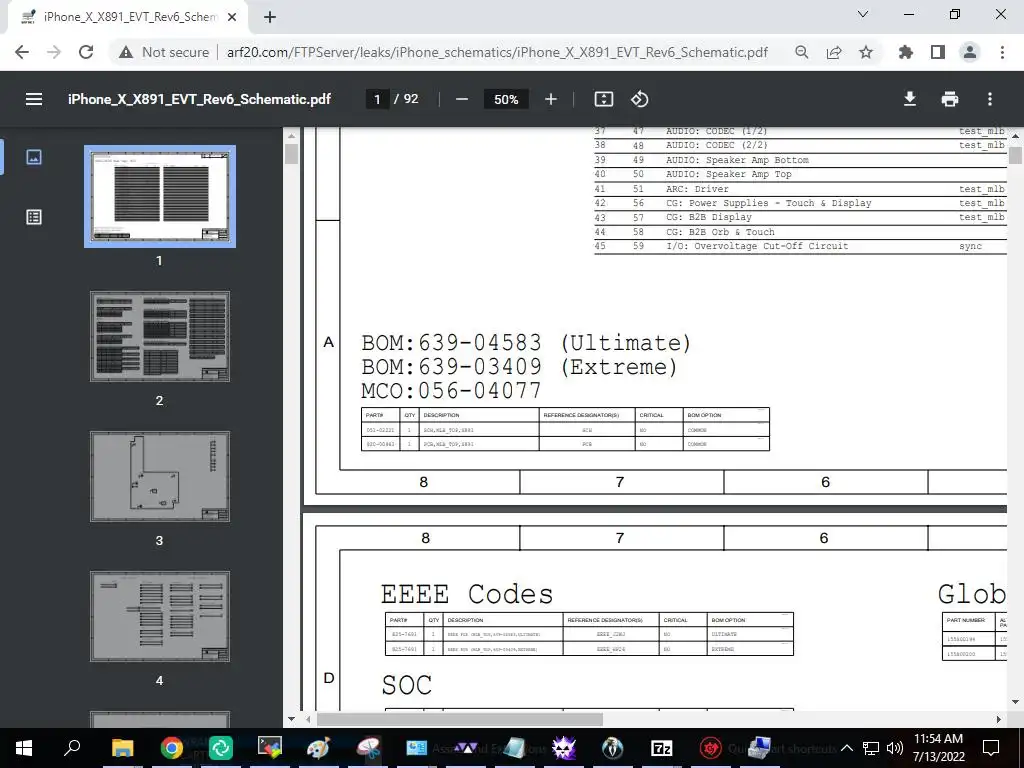Click 'CG: Power Supplies - Touch & Display' row

[x=800, y=203]
